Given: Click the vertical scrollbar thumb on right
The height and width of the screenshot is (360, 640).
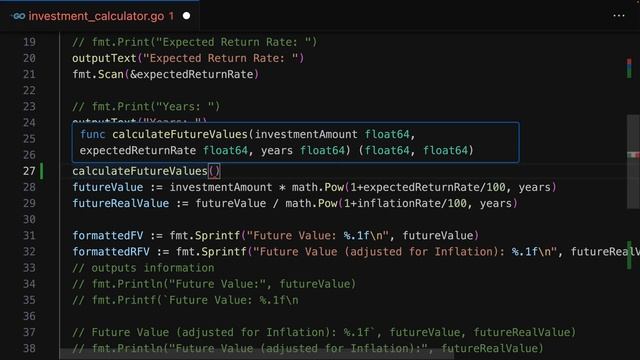Looking at the screenshot, I should [x=633, y=161].
